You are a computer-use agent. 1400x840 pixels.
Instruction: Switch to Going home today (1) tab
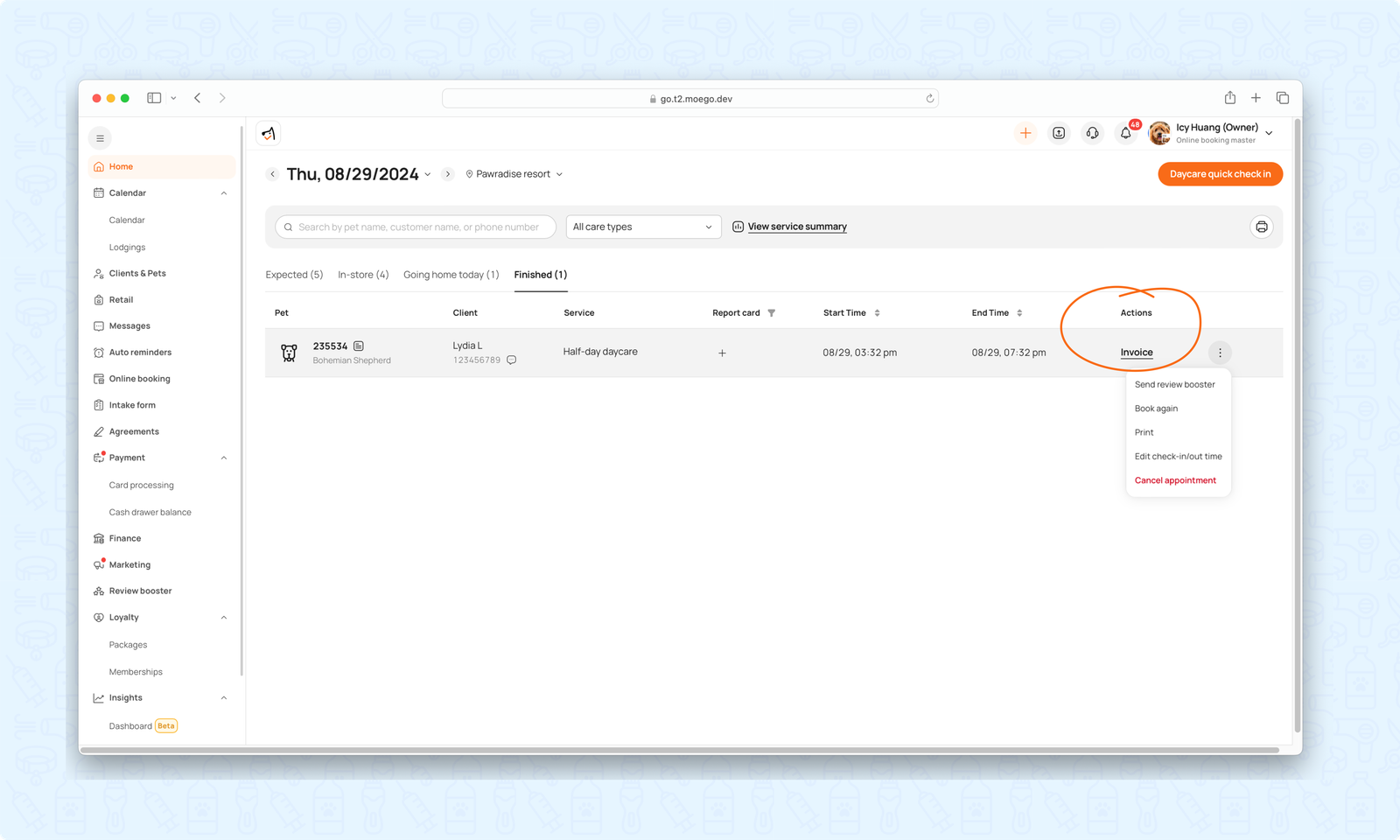pyautogui.click(x=451, y=275)
